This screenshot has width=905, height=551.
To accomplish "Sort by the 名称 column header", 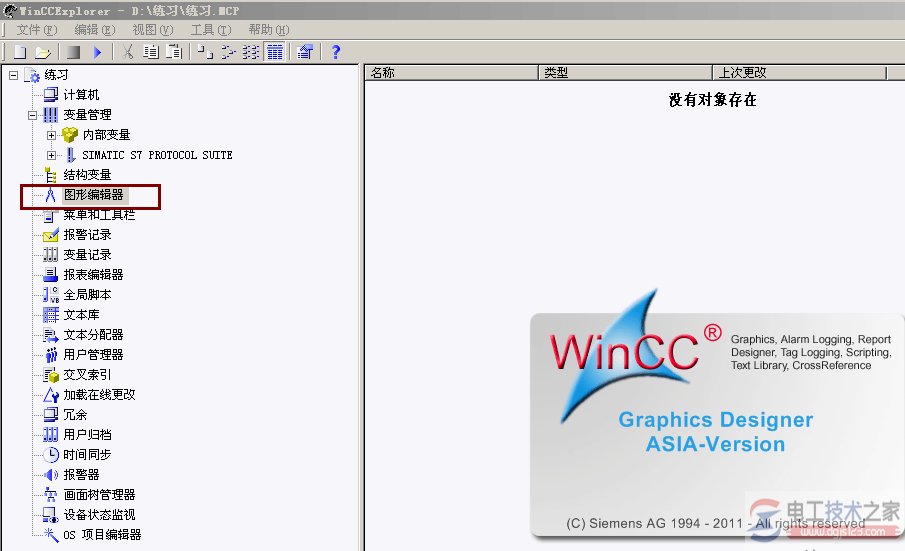I will [x=451, y=73].
